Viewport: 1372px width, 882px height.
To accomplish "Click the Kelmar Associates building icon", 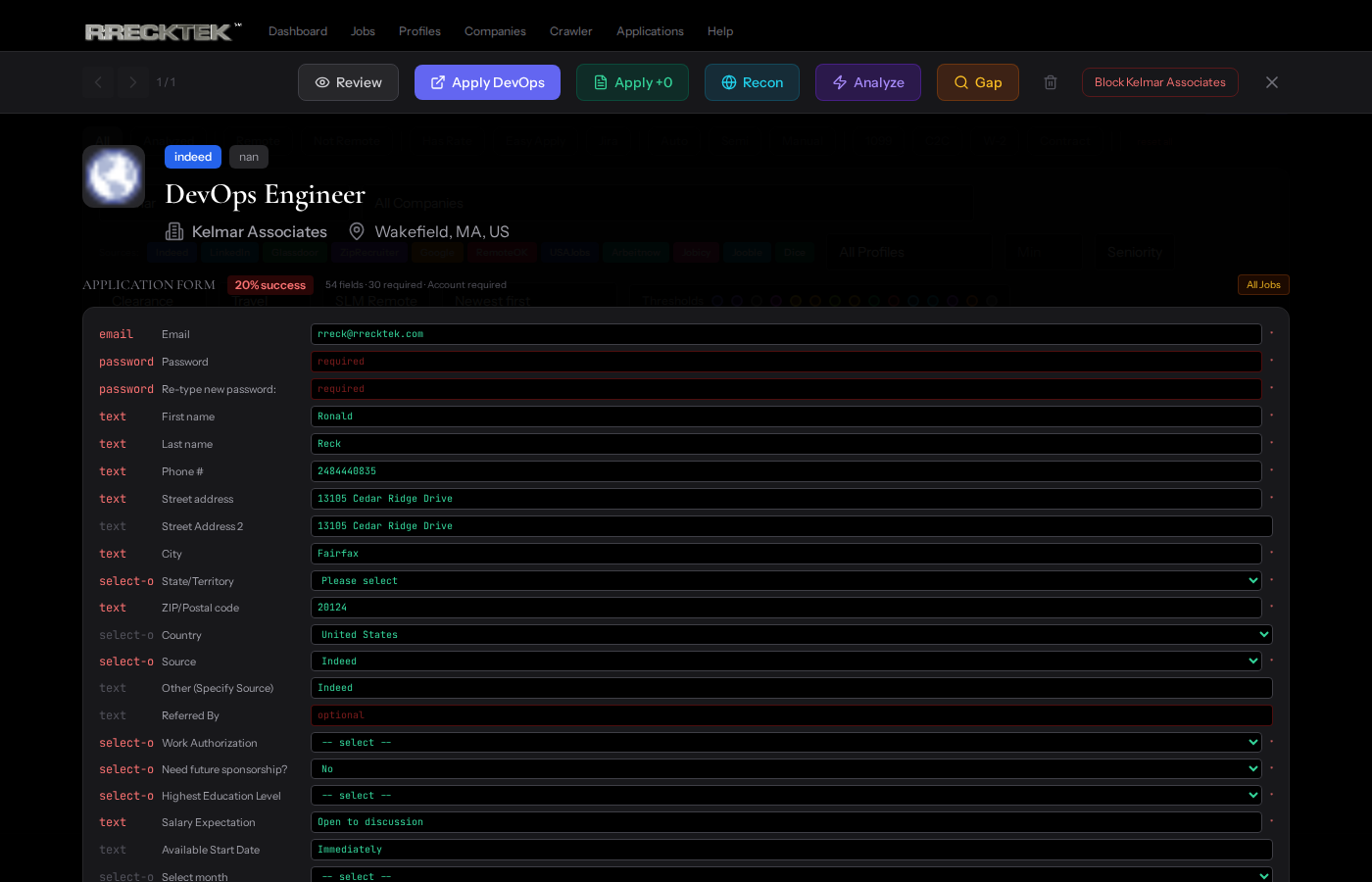I will coord(174,231).
